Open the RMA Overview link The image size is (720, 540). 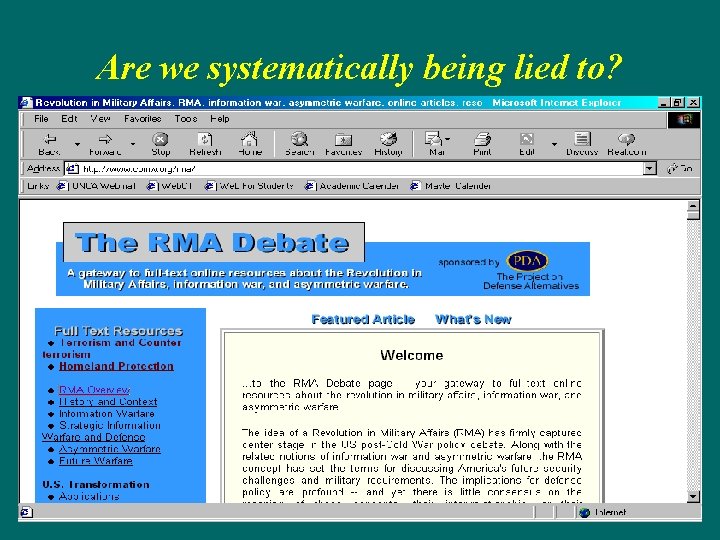[94, 390]
